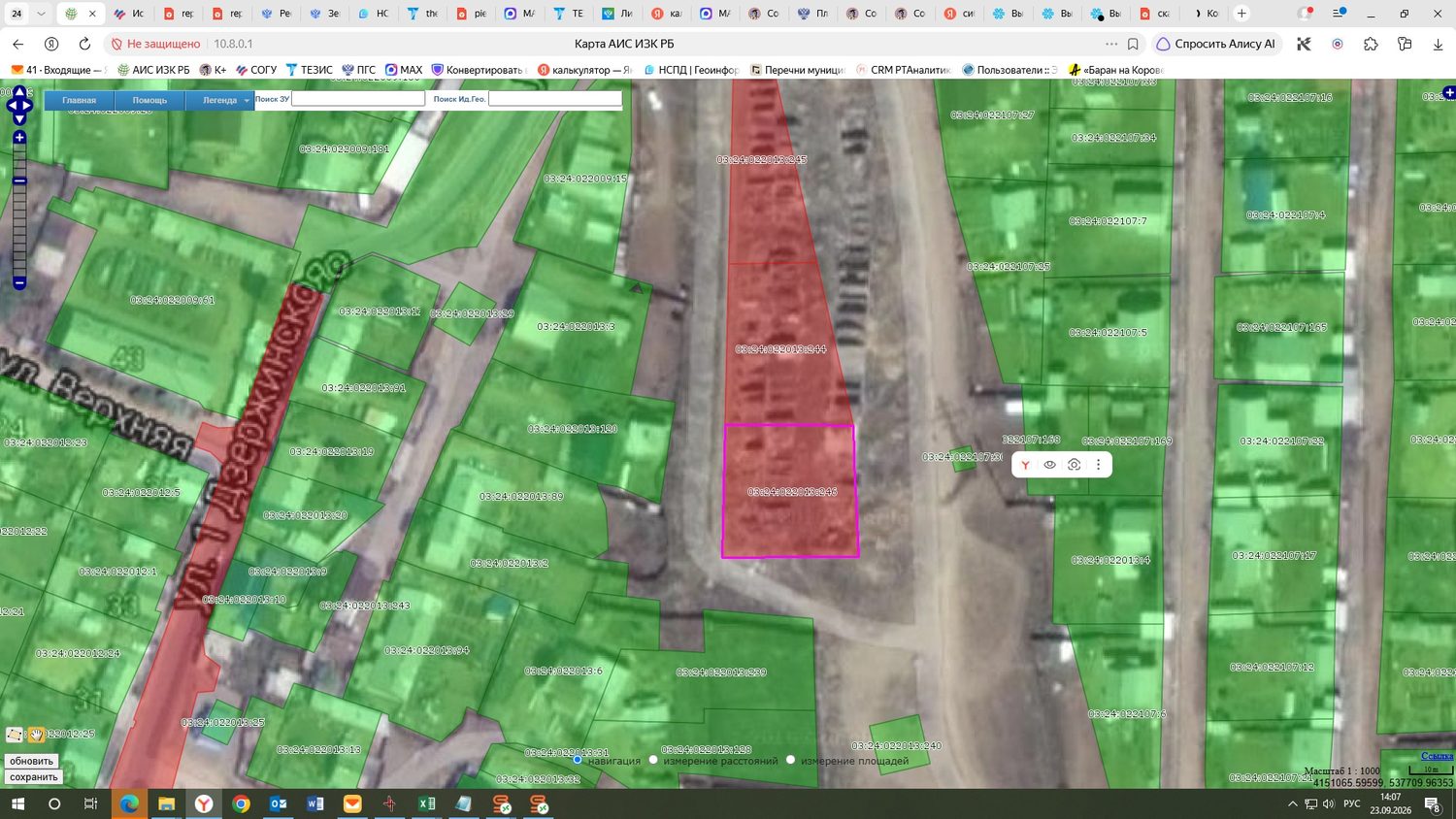Open Word from the taskbar
This screenshot has width=1456, height=819.
(x=314, y=803)
